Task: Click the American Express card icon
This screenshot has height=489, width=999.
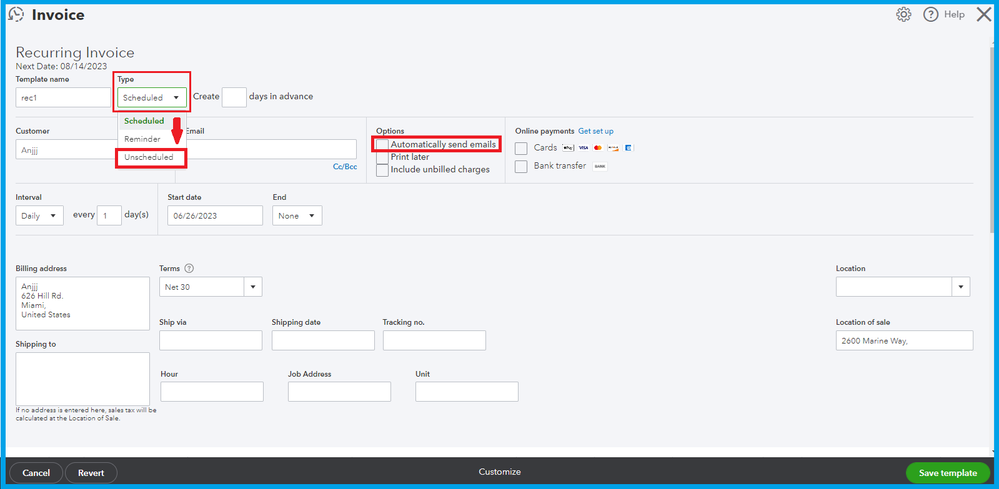Action: (628, 148)
